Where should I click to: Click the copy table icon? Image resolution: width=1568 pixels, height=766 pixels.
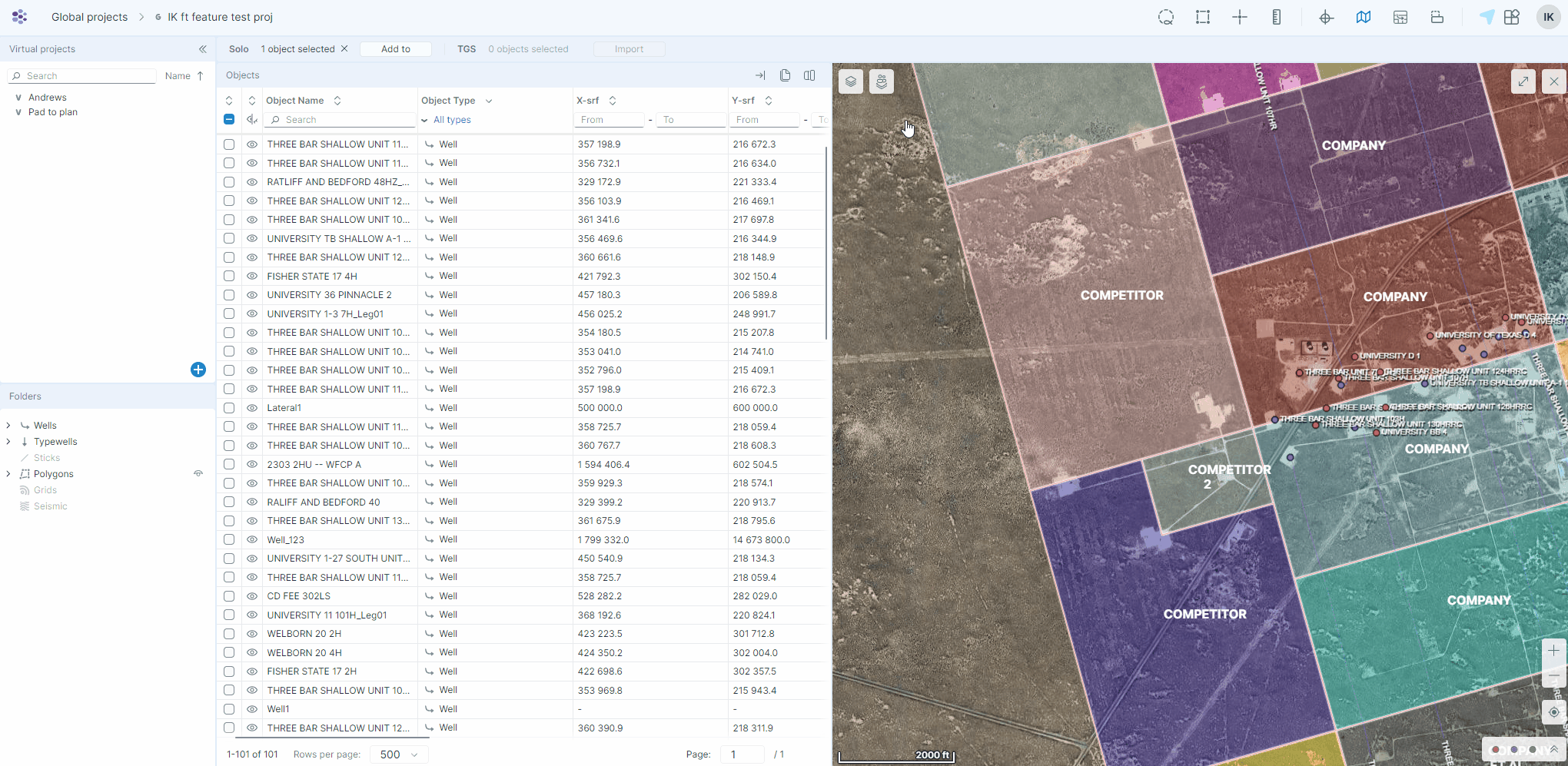(x=785, y=75)
